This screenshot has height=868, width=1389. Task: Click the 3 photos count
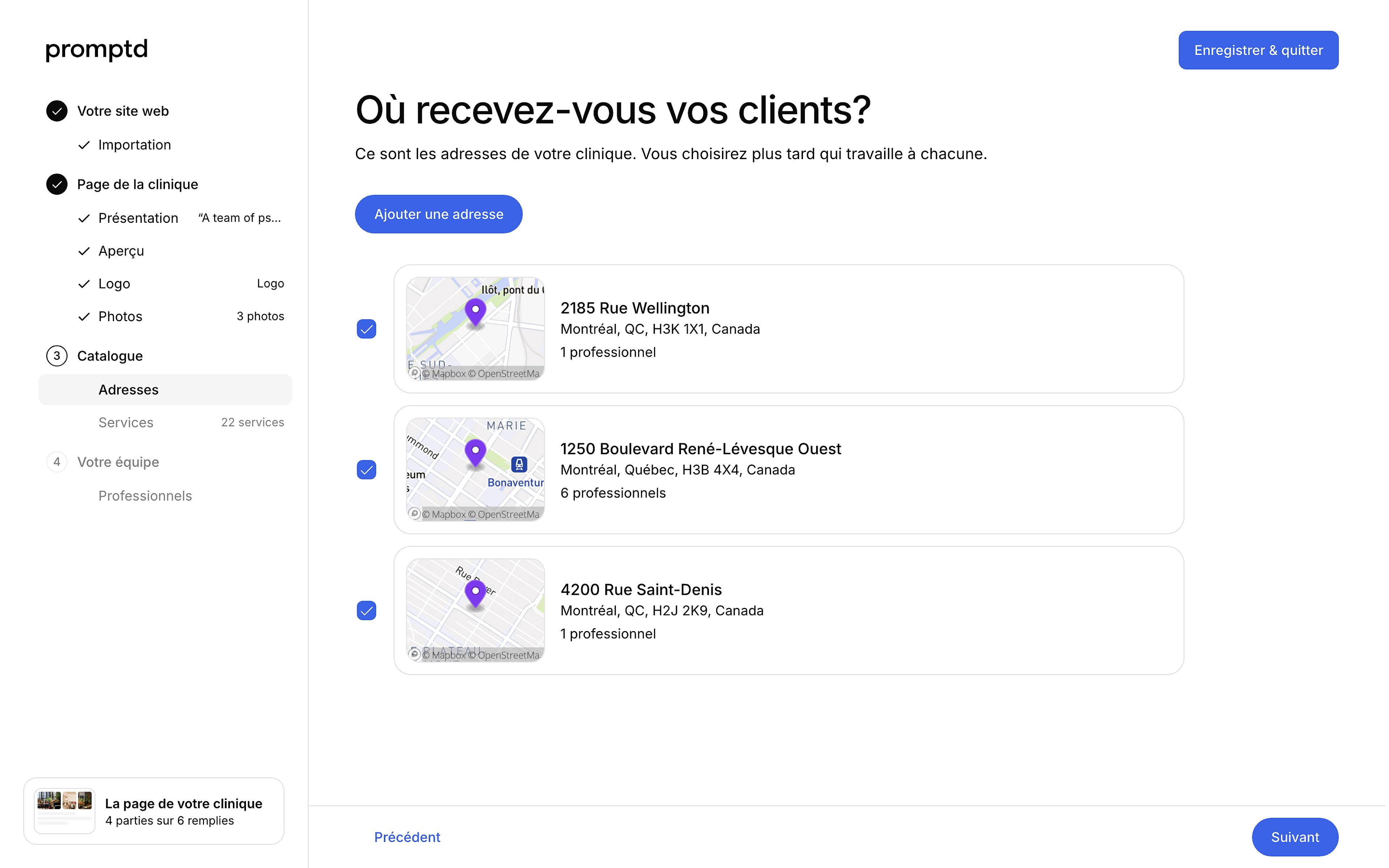(260, 316)
